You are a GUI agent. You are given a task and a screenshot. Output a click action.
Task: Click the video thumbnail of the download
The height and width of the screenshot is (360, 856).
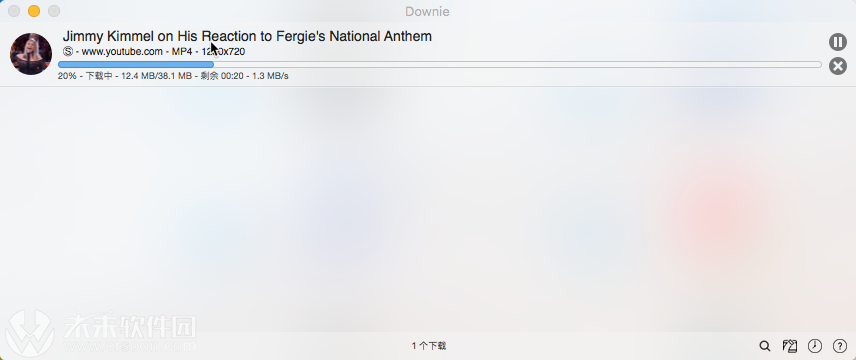[31, 54]
